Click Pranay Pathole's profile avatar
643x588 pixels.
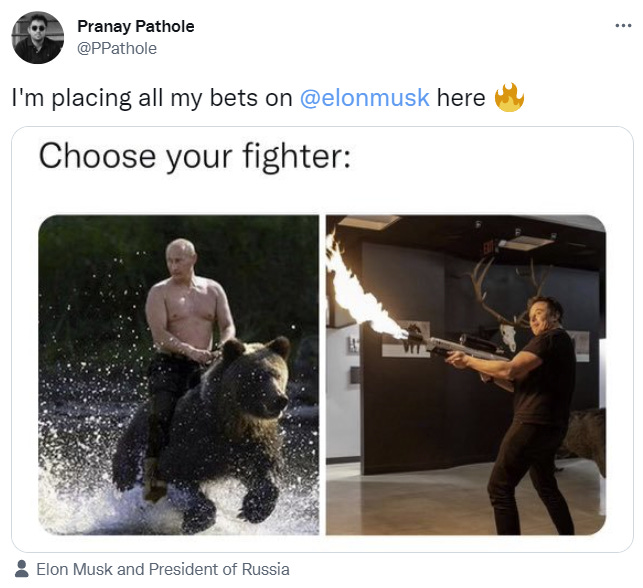click(38, 38)
